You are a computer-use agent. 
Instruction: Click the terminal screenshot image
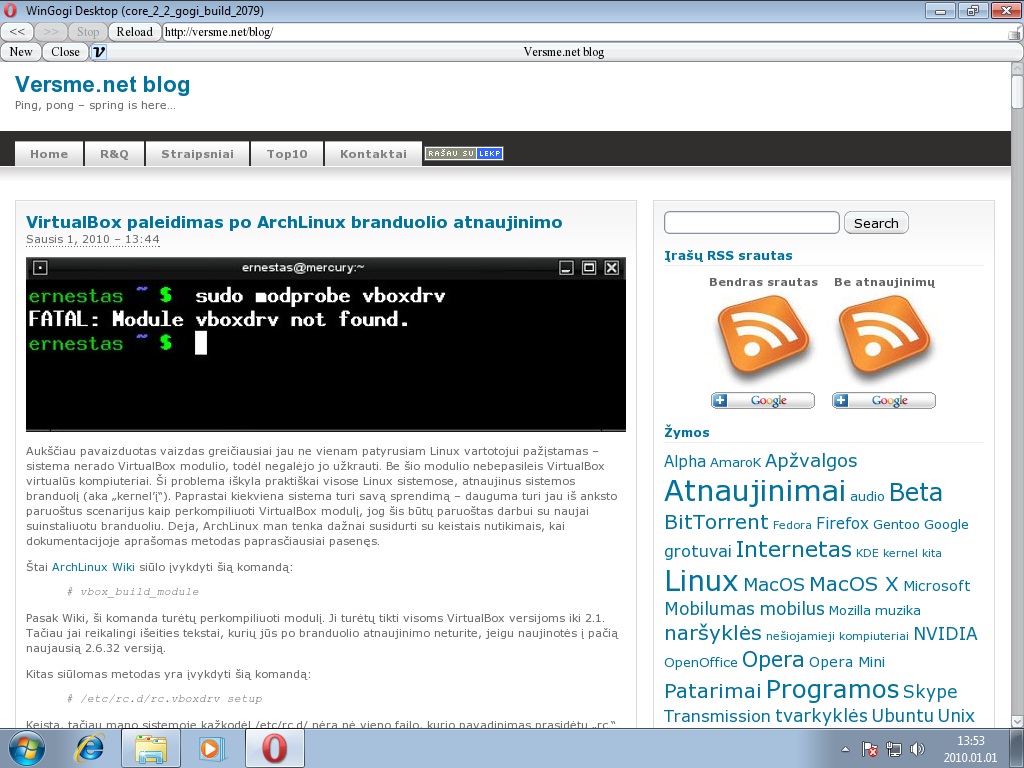coord(326,344)
